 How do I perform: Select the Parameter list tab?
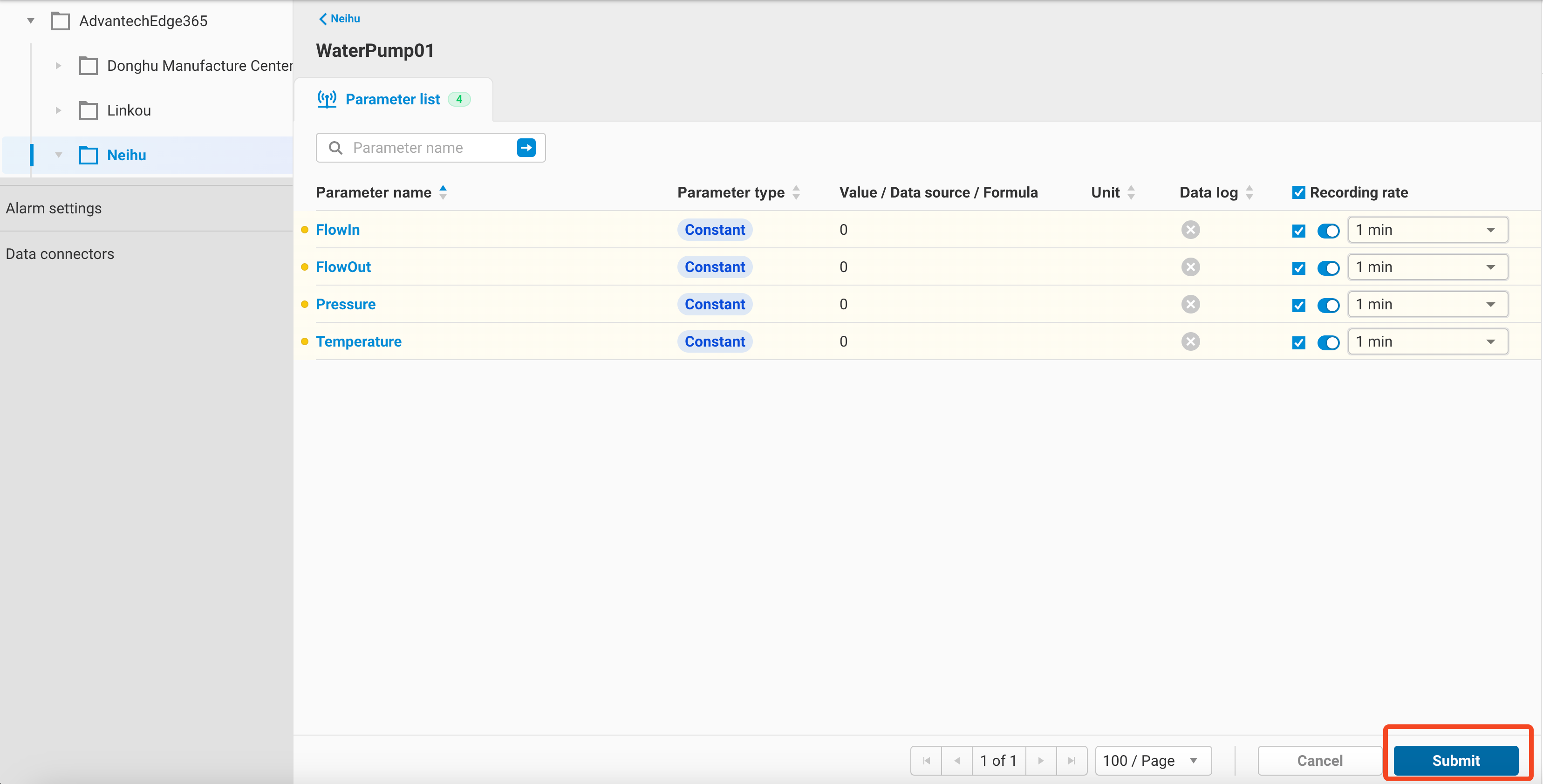pos(392,99)
